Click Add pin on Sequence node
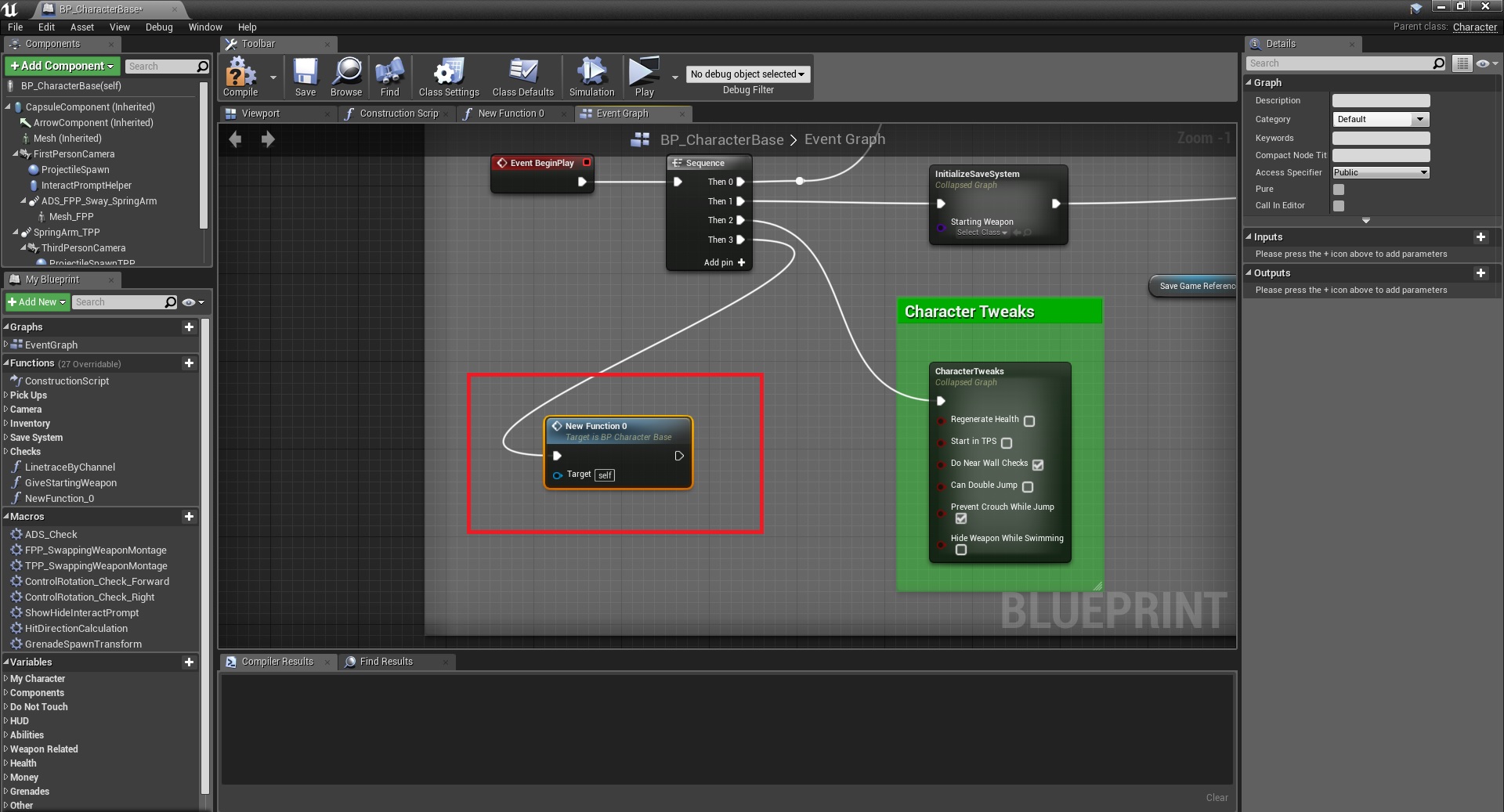 coord(725,263)
